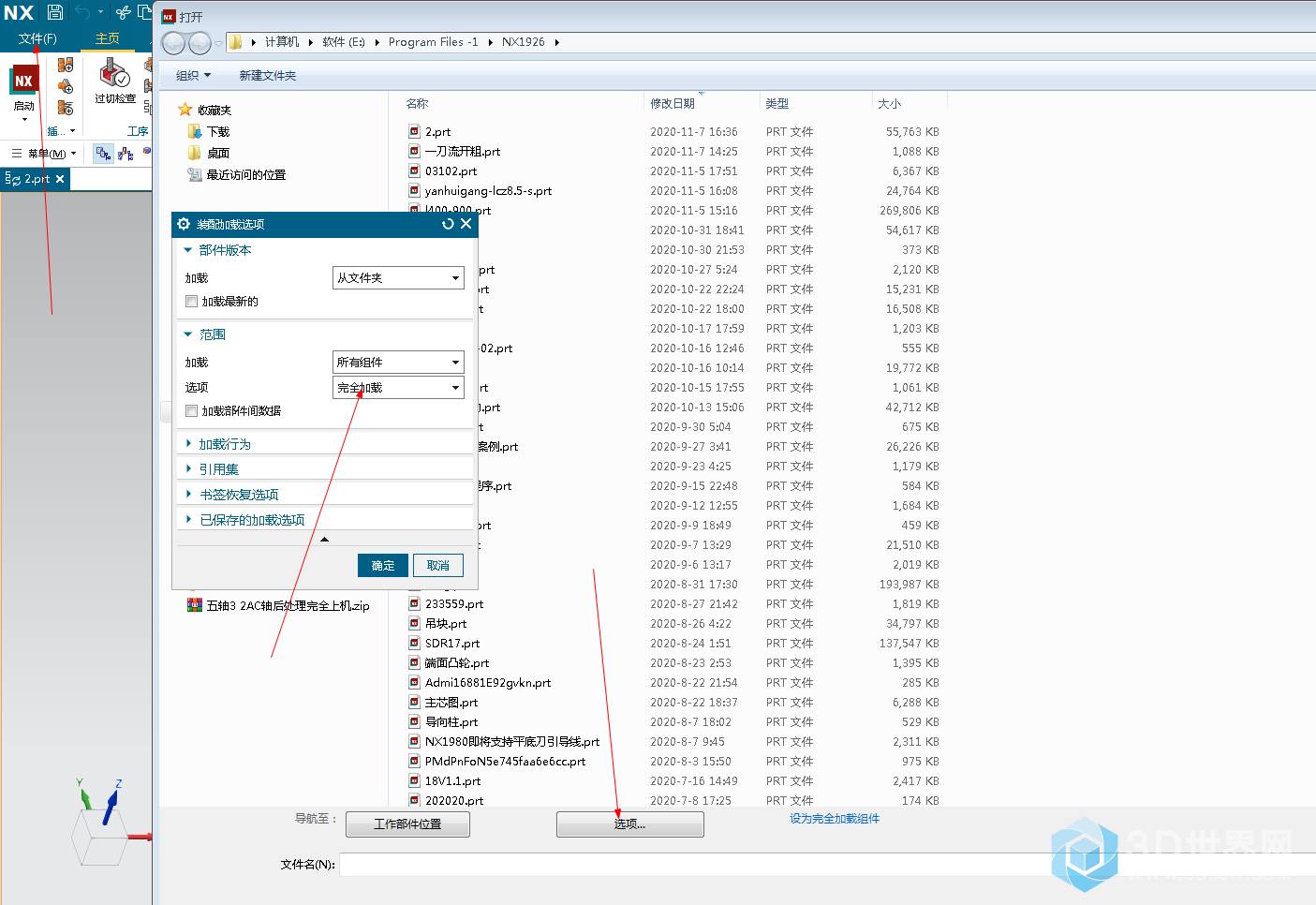1316x905 pixels.
Task: Select the file 18V1.1.prt
Action: click(x=452, y=781)
